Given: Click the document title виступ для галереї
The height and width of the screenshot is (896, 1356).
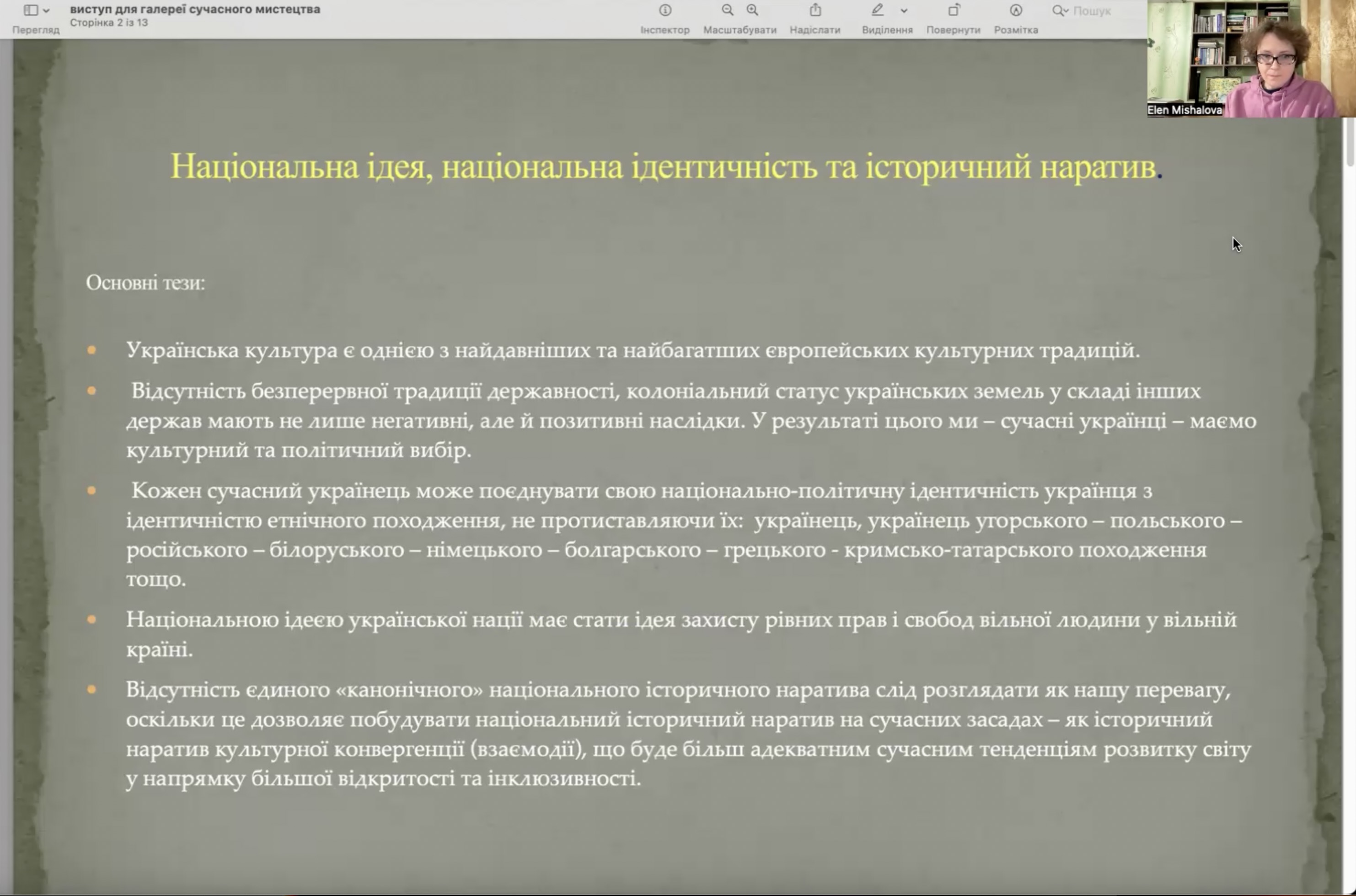Looking at the screenshot, I should coord(195,9).
